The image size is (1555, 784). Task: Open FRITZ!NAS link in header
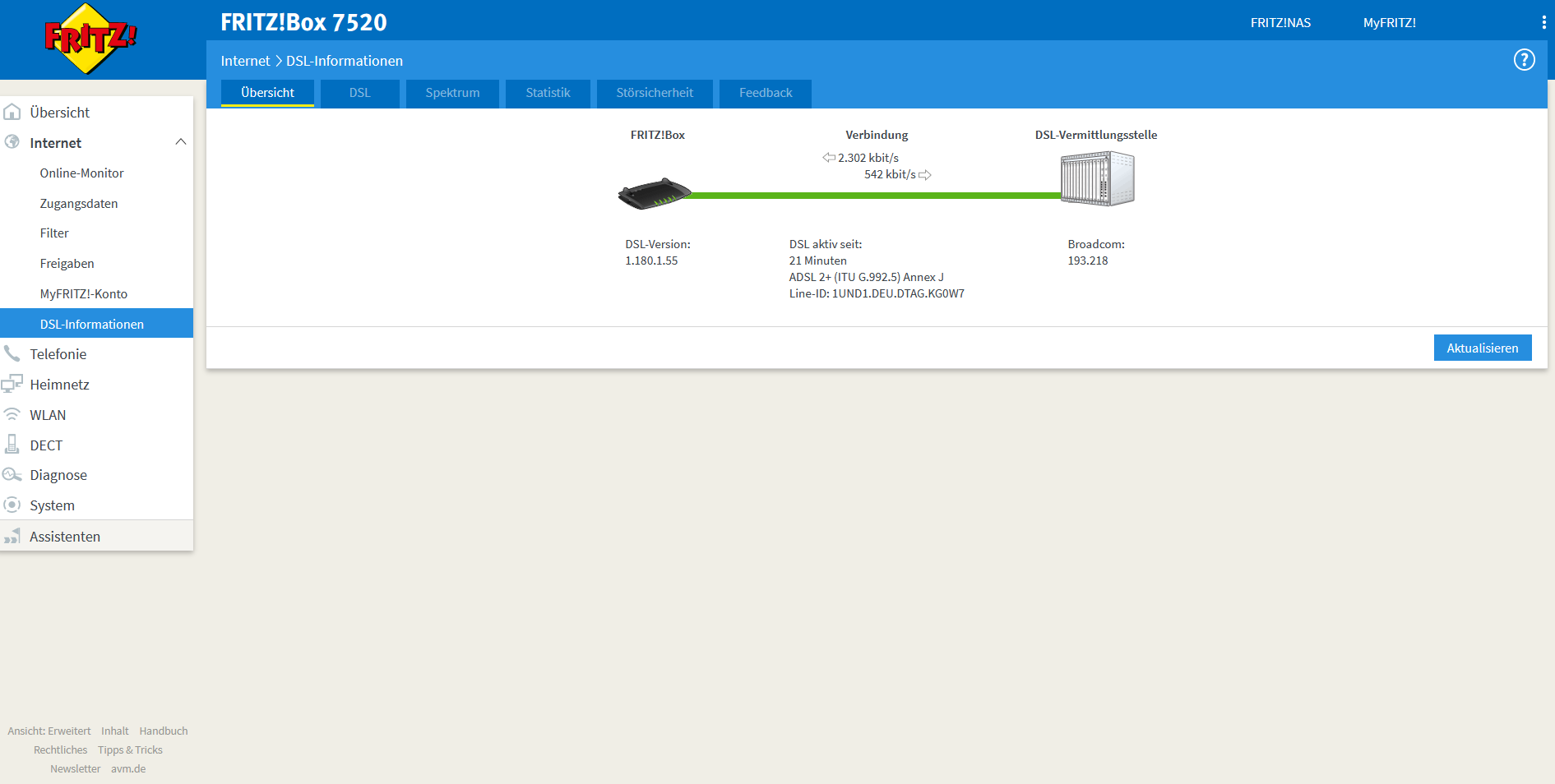click(x=1280, y=23)
